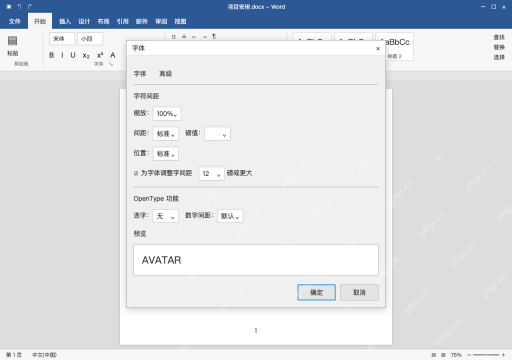The height and width of the screenshot is (360, 512).
Task: Open the 开始 ribbon tab
Action: pyautogui.click(x=40, y=21)
